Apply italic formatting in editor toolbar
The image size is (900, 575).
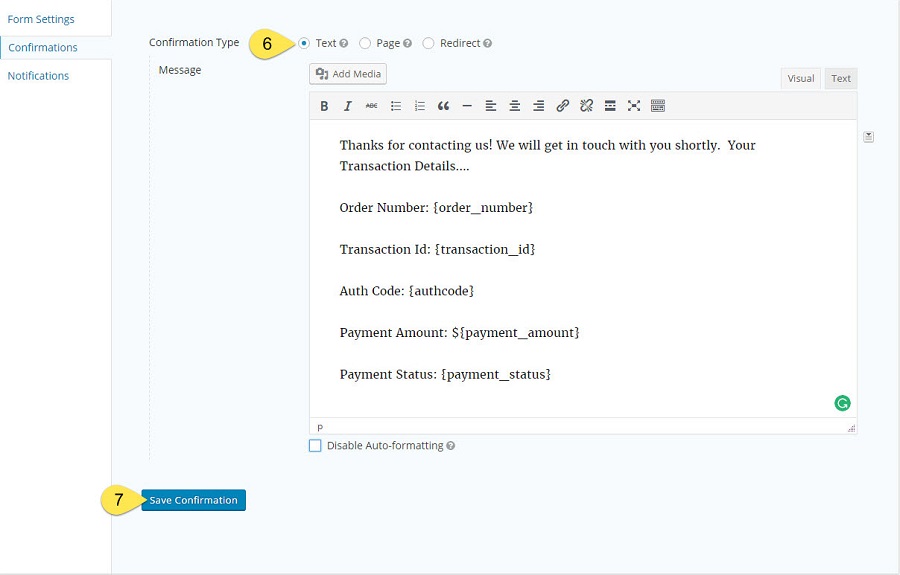tap(348, 106)
